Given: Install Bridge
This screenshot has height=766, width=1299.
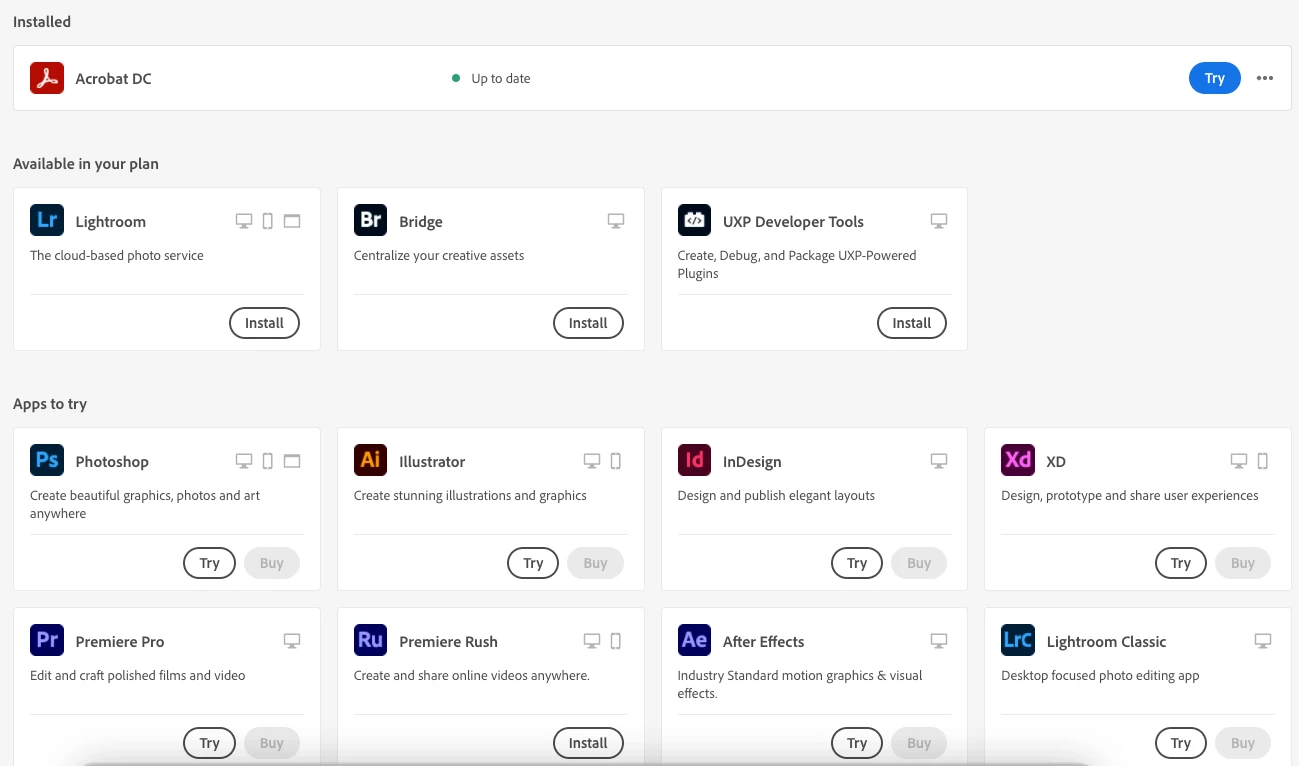Looking at the screenshot, I should point(588,323).
